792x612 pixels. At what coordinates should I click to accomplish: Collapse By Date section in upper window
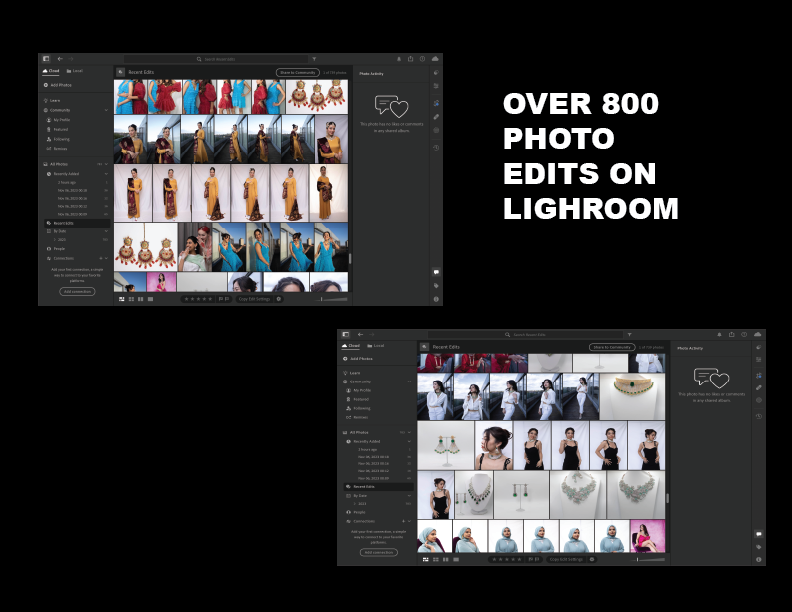[x=106, y=231]
